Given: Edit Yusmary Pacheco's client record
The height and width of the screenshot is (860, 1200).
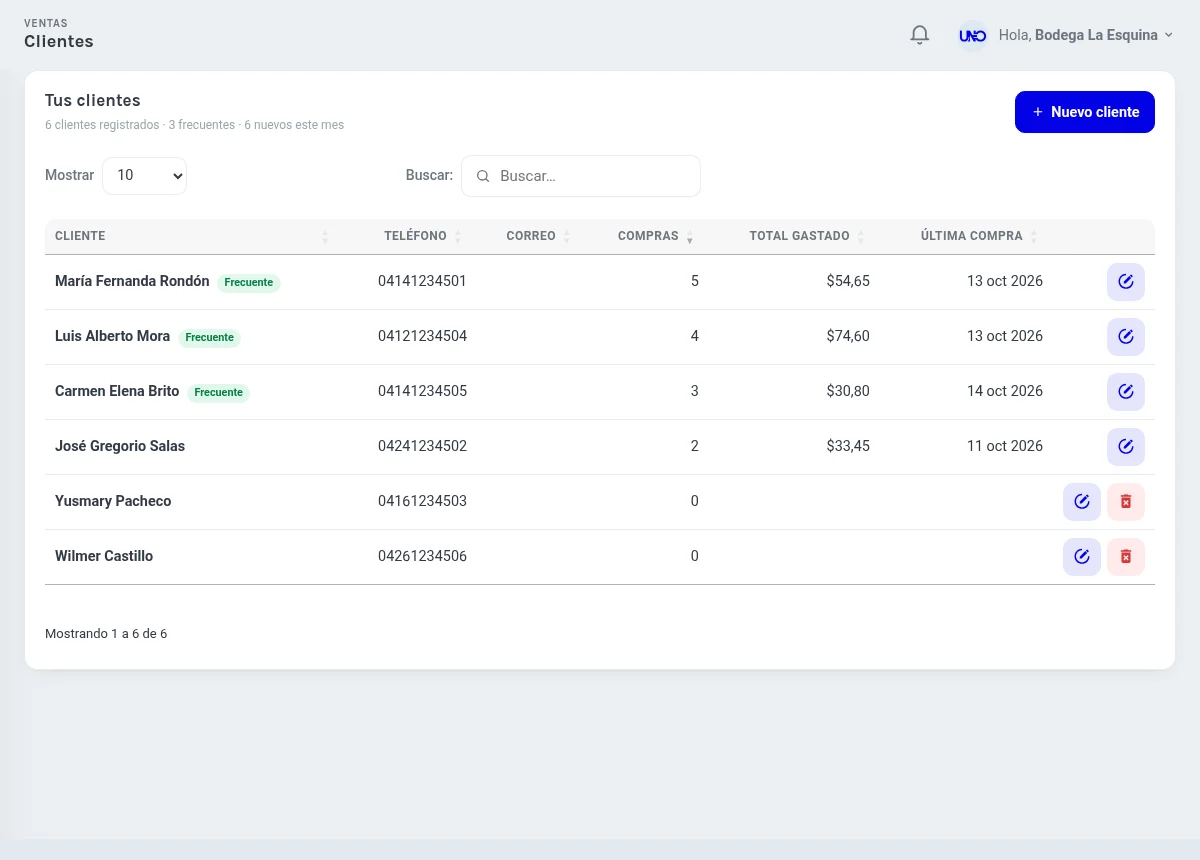Looking at the screenshot, I should pyautogui.click(x=1082, y=502).
